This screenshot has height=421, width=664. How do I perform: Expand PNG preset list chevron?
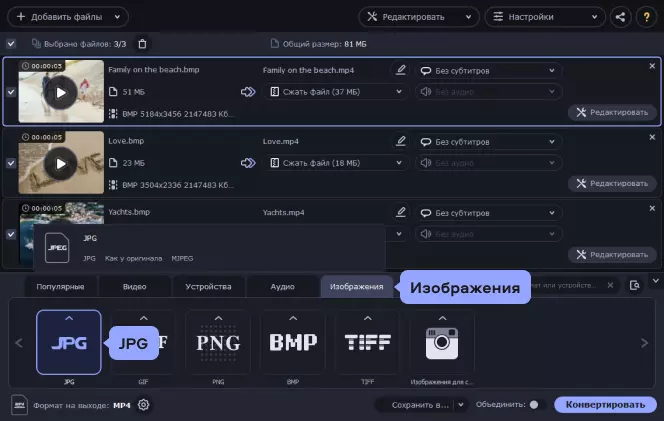(218, 318)
